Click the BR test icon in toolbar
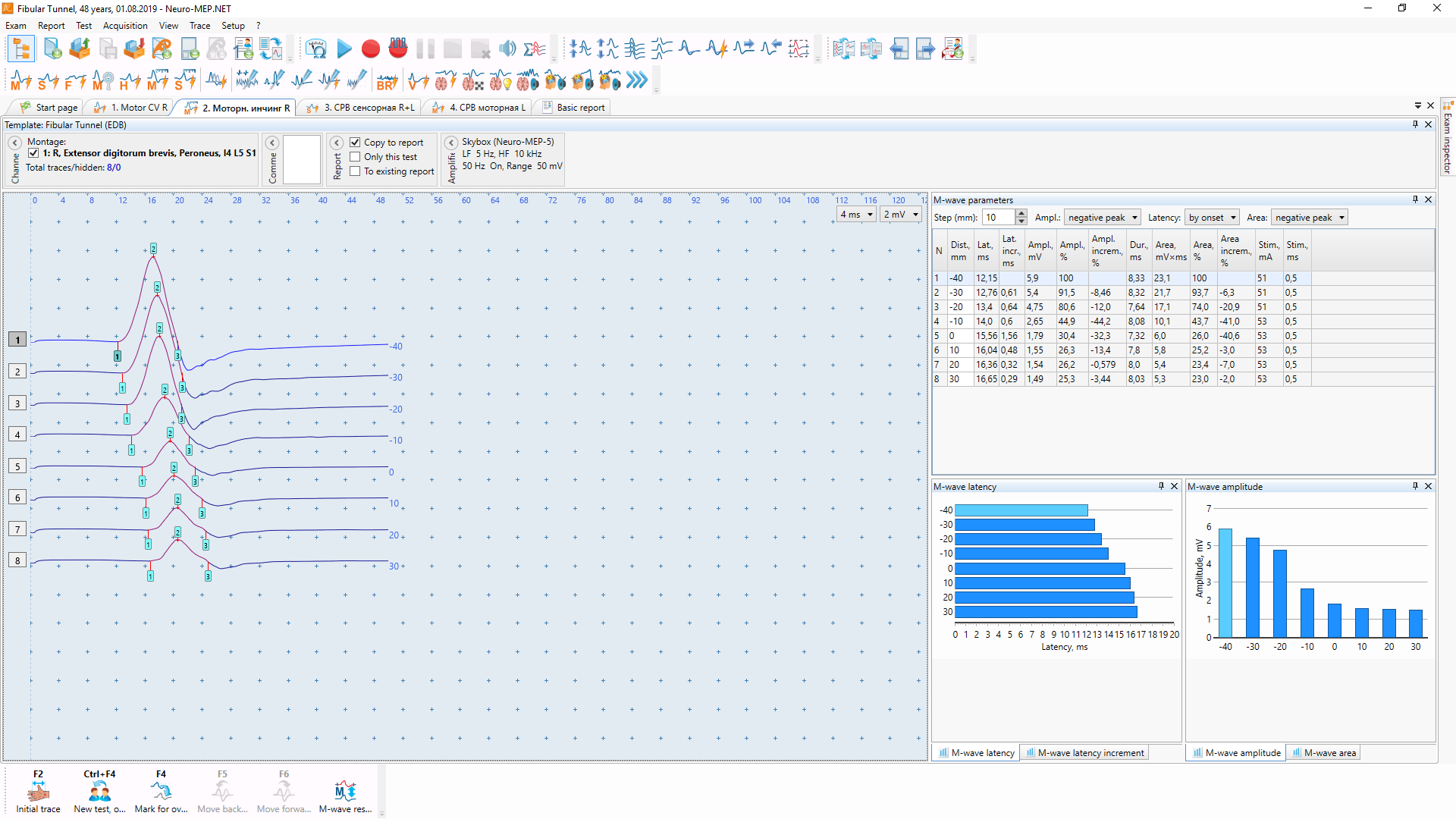 click(x=387, y=80)
